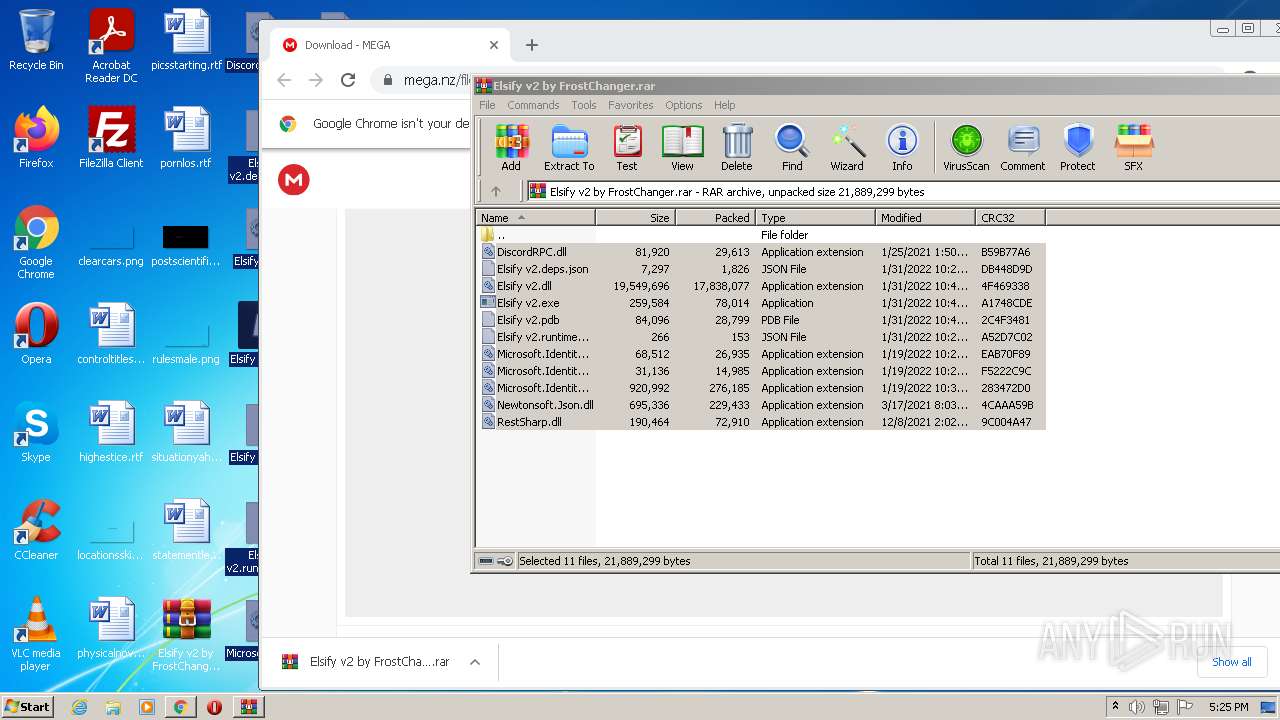Open CCleaner desktop shortcut
This screenshot has height=720, width=1280.
pyautogui.click(x=36, y=530)
